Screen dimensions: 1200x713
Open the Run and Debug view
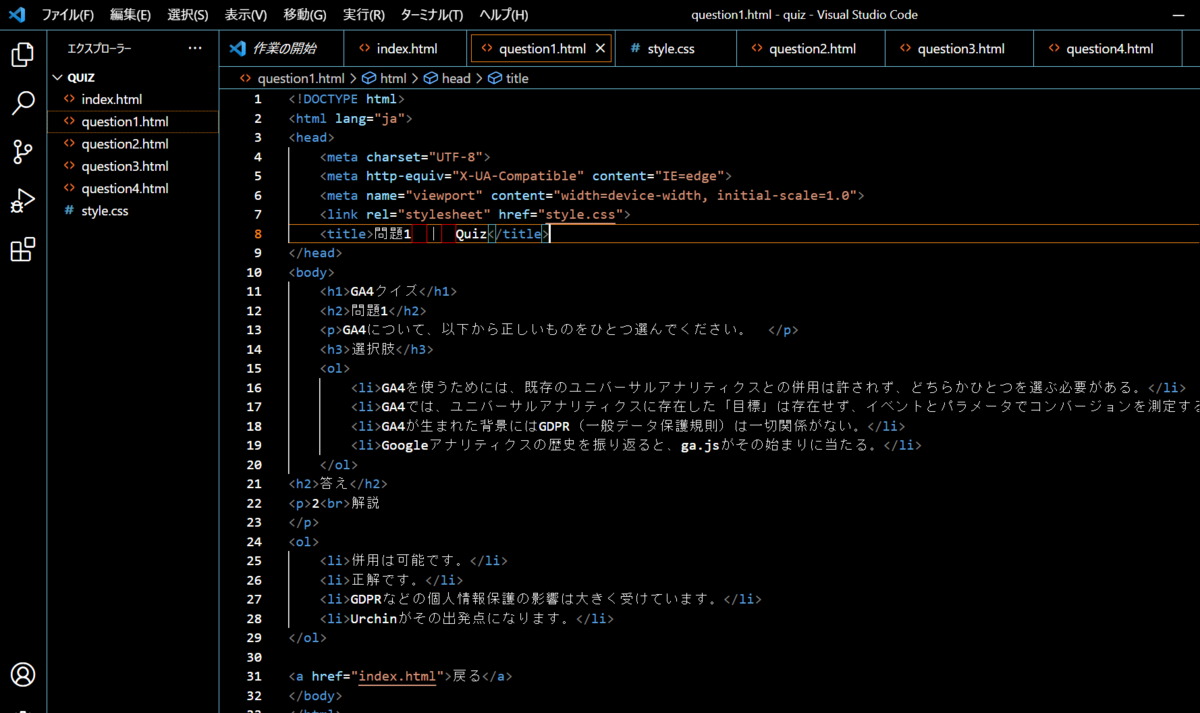coord(22,201)
